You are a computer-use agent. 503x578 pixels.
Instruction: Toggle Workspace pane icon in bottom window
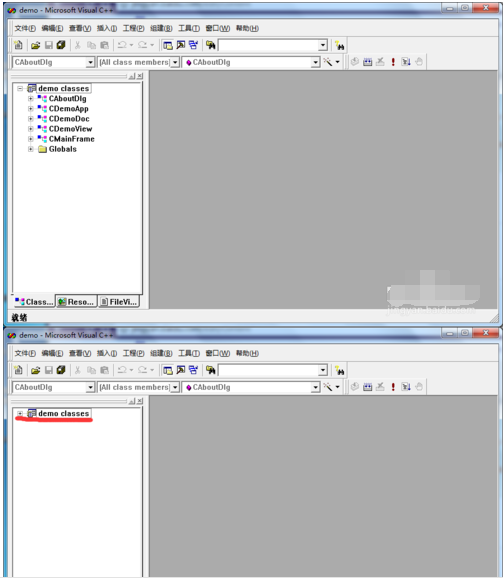[x=168, y=370]
